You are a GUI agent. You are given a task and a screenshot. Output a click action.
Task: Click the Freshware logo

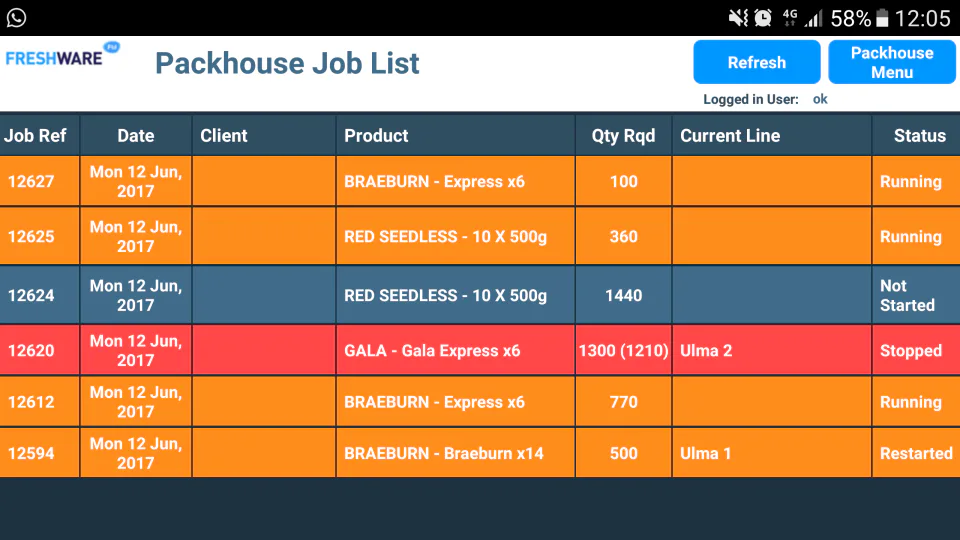[62, 56]
